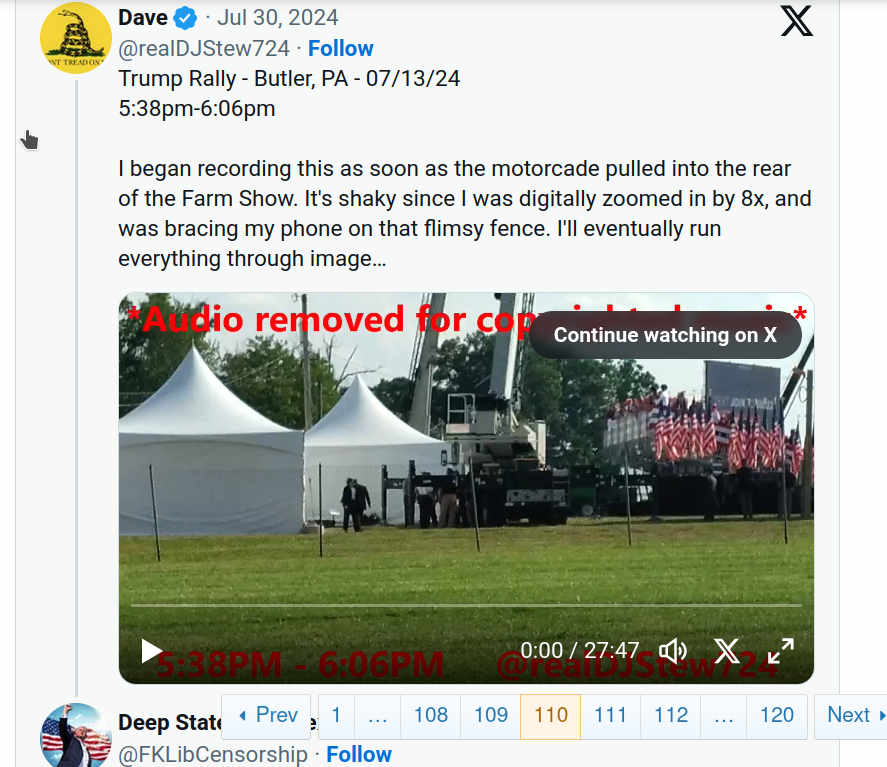
Task: Jump to last page 120
Action: pos(777,716)
